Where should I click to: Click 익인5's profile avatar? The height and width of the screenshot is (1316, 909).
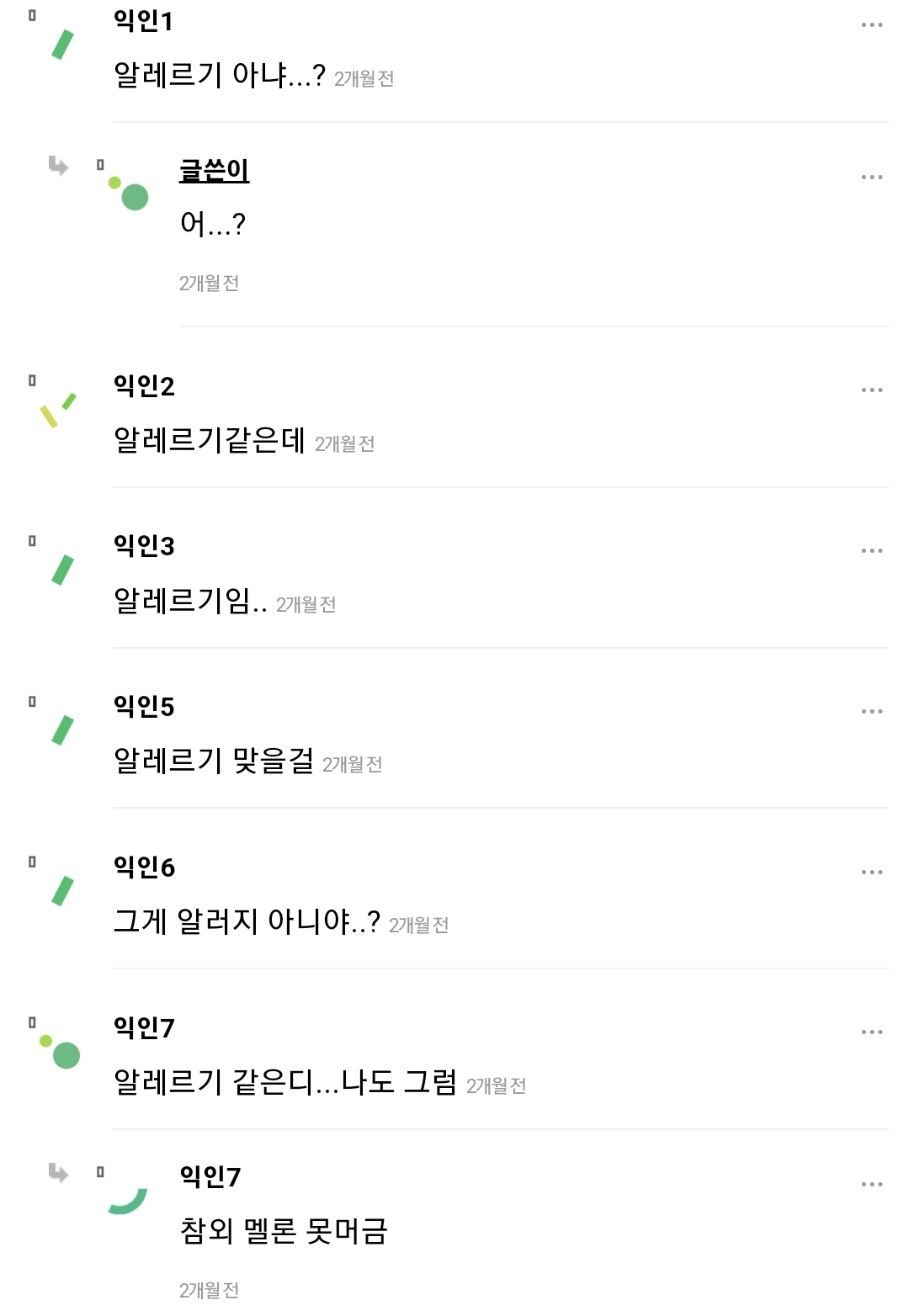coord(62,730)
